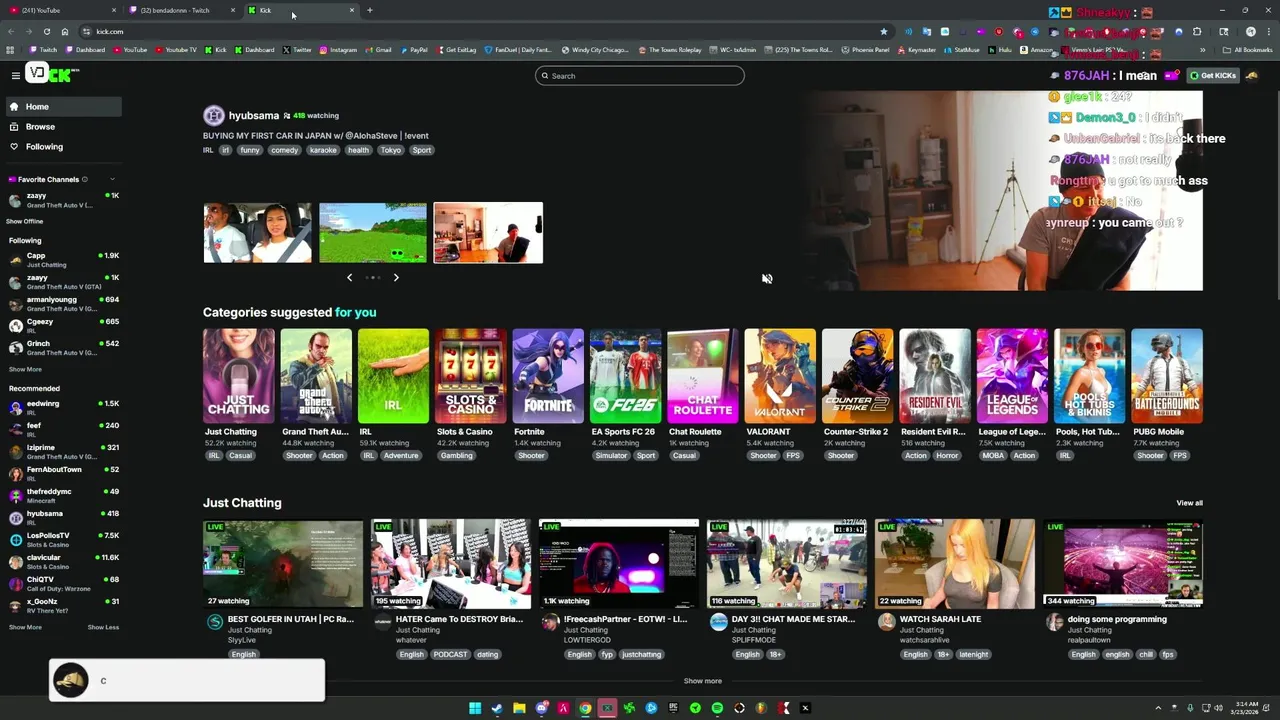Go to previous featured stream arrow

[349, 277]
